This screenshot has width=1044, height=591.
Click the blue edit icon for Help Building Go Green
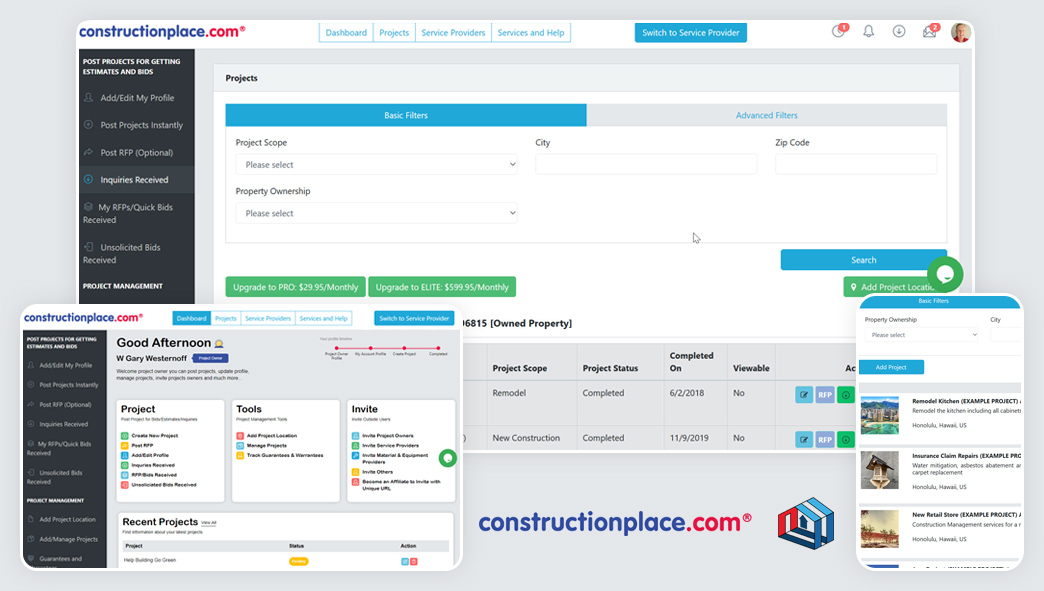click(x=404, y=562)
